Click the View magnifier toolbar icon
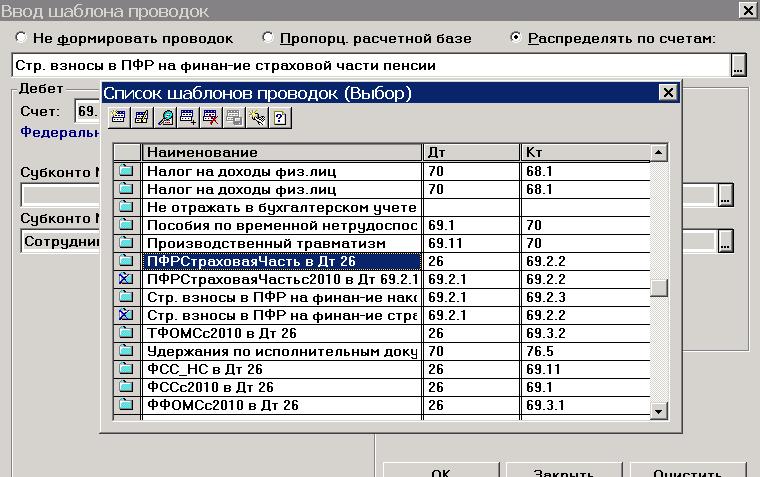Screen dimensions: 760x477 coord(165,117)
